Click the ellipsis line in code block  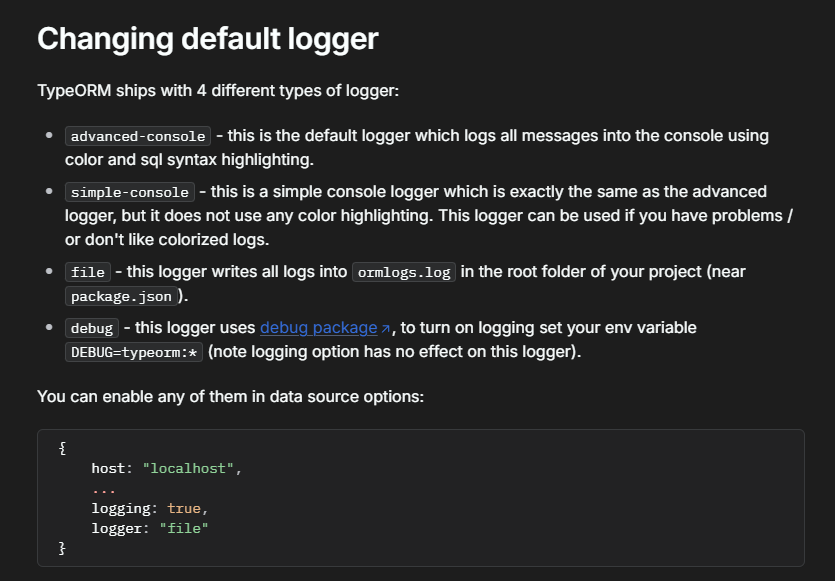pos(104,490)
